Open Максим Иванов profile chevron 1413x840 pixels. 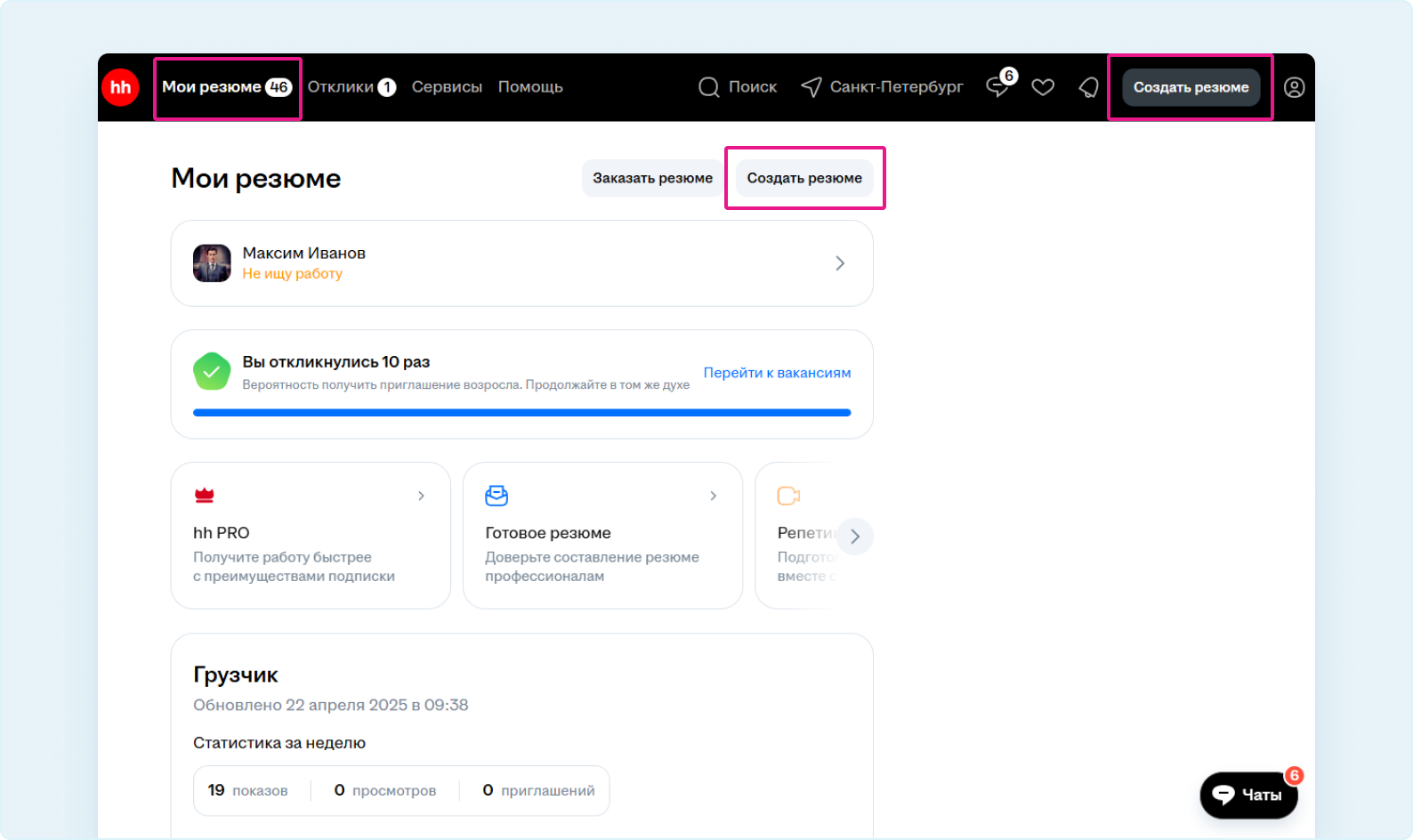[840, 263]
